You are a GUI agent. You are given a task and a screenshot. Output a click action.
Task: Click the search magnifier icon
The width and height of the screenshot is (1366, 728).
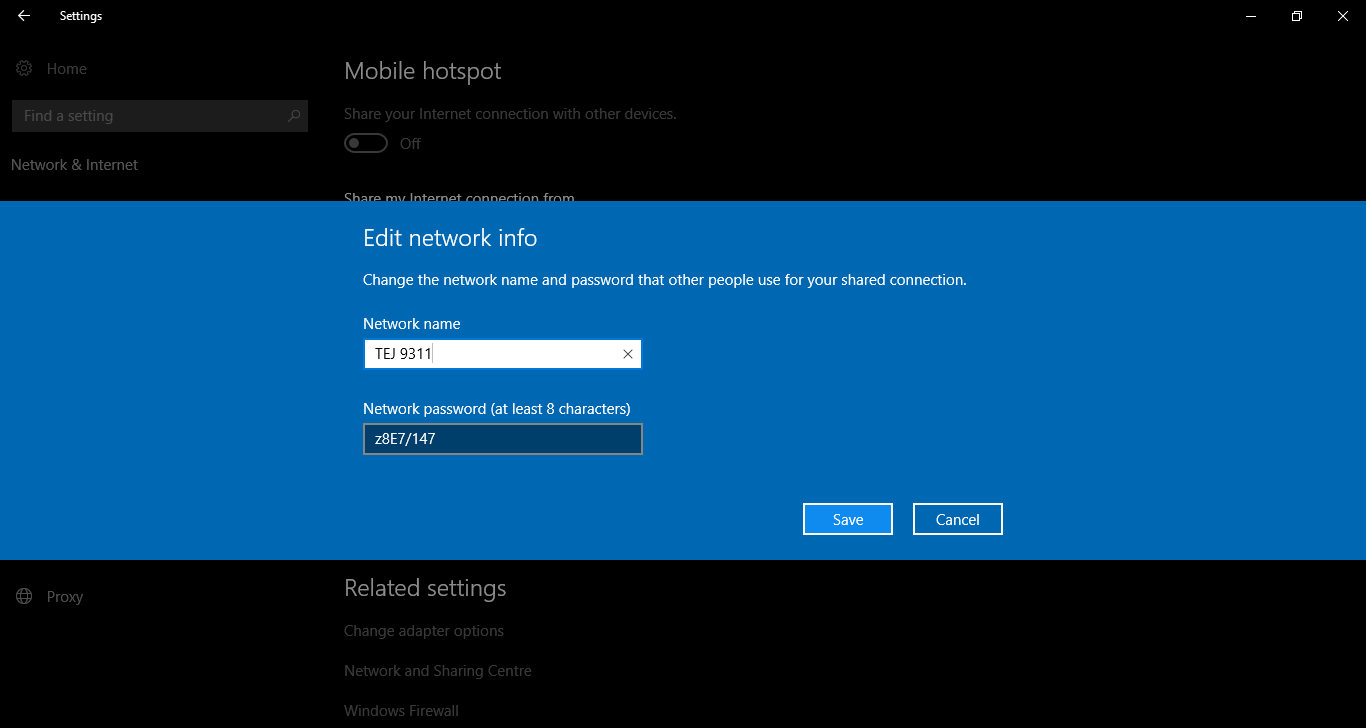point(294,116)
